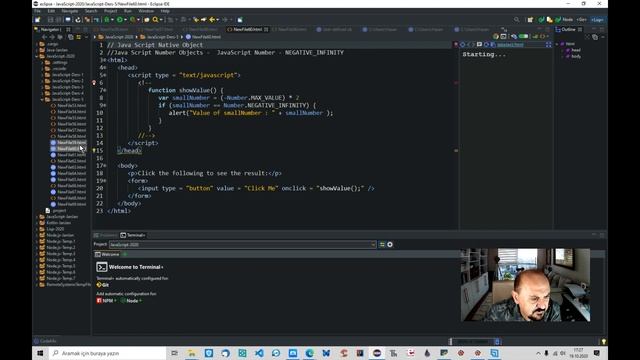Collapse the JavaScript-2020 project folder
The image size is (640, 360).
37,56
